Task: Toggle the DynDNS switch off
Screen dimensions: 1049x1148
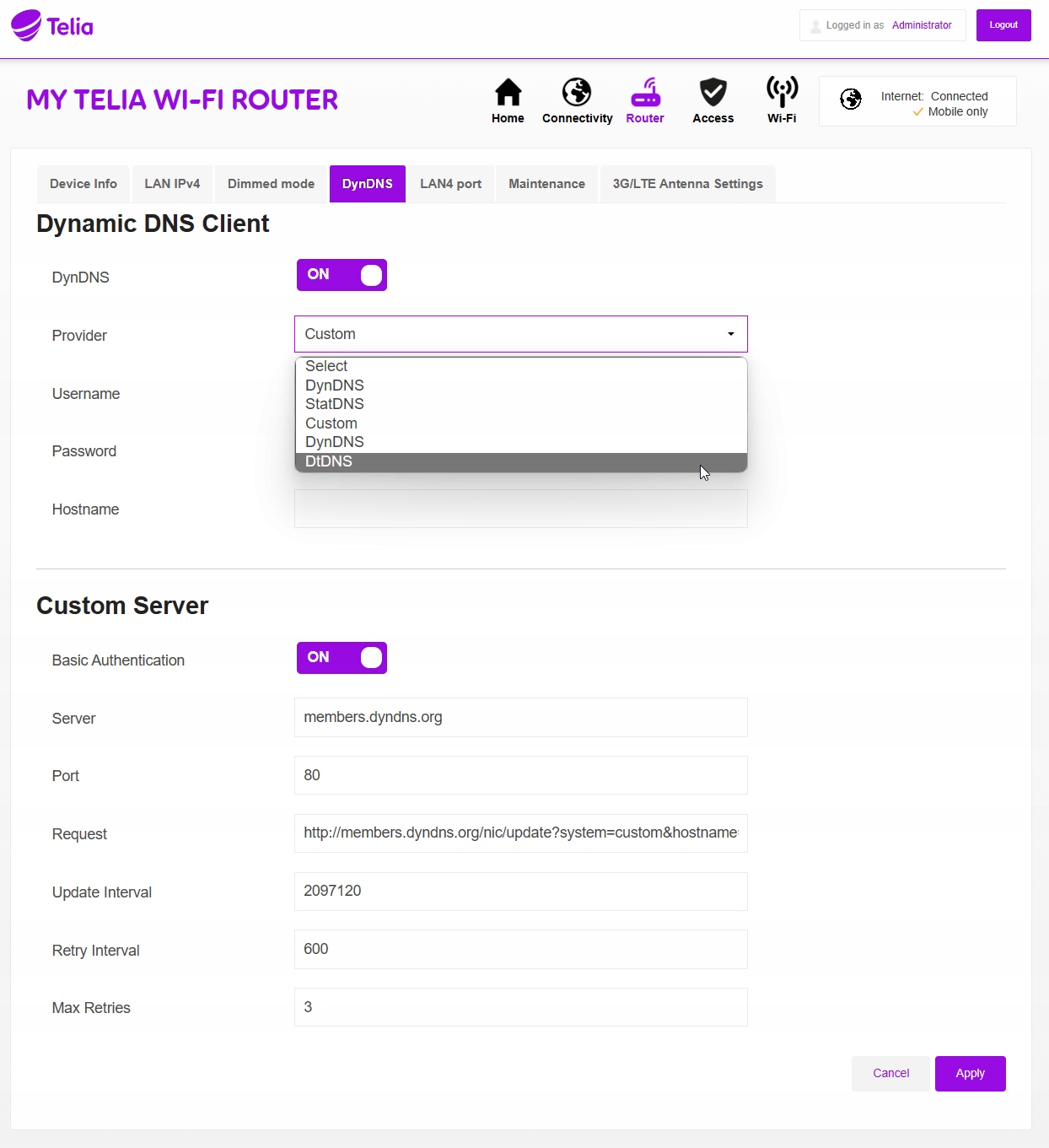Action: point(342,275)
